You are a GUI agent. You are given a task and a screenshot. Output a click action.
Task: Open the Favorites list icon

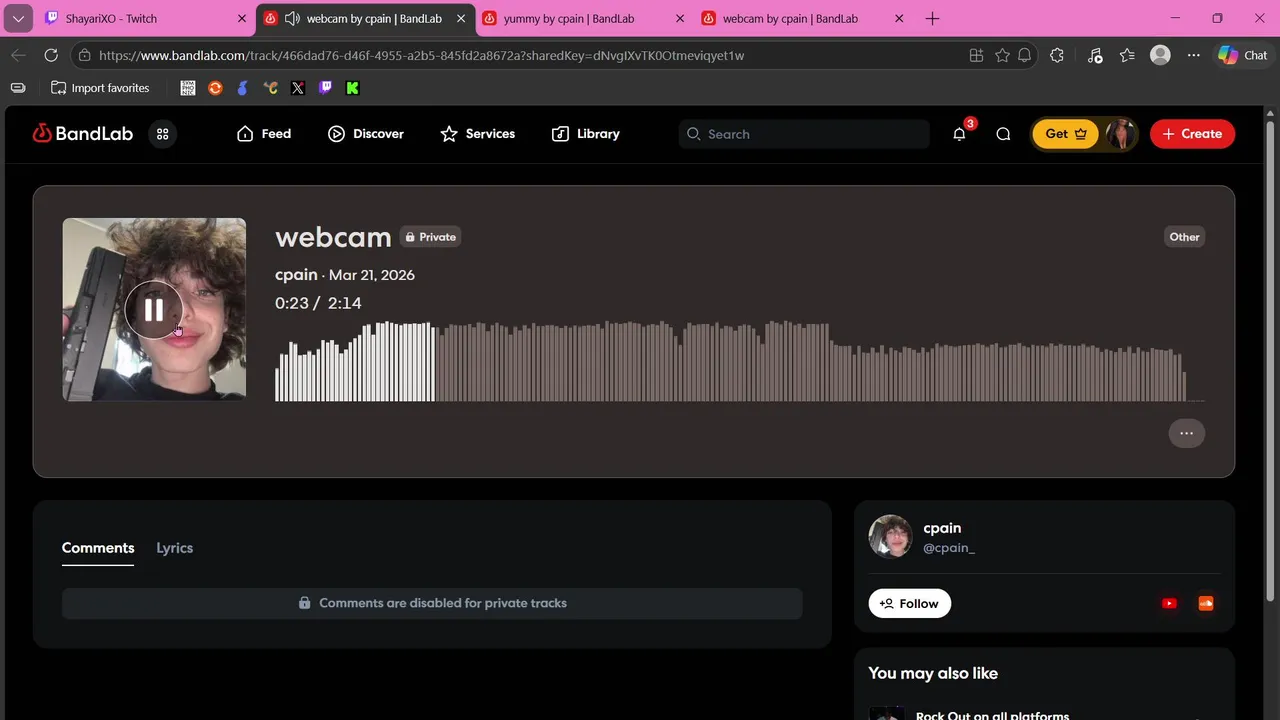pos(1127,55)
